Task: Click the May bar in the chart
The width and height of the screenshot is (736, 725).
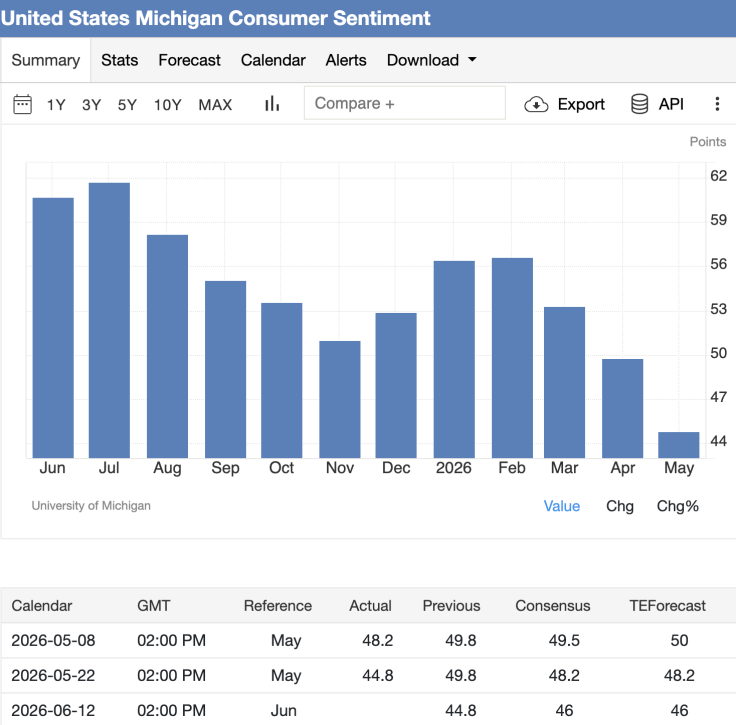Action: [679, 445]
